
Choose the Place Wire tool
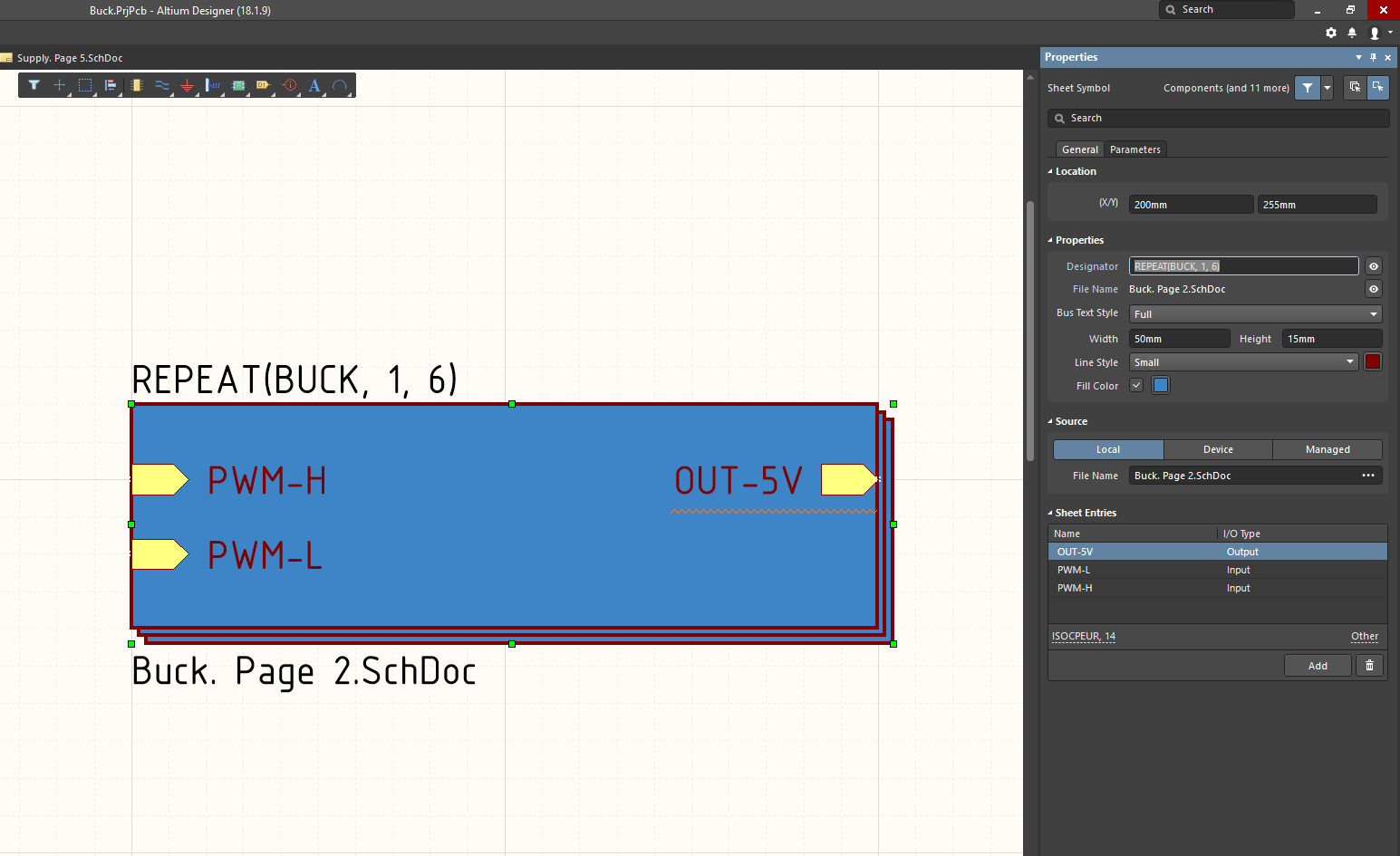(x=162, y=85)
